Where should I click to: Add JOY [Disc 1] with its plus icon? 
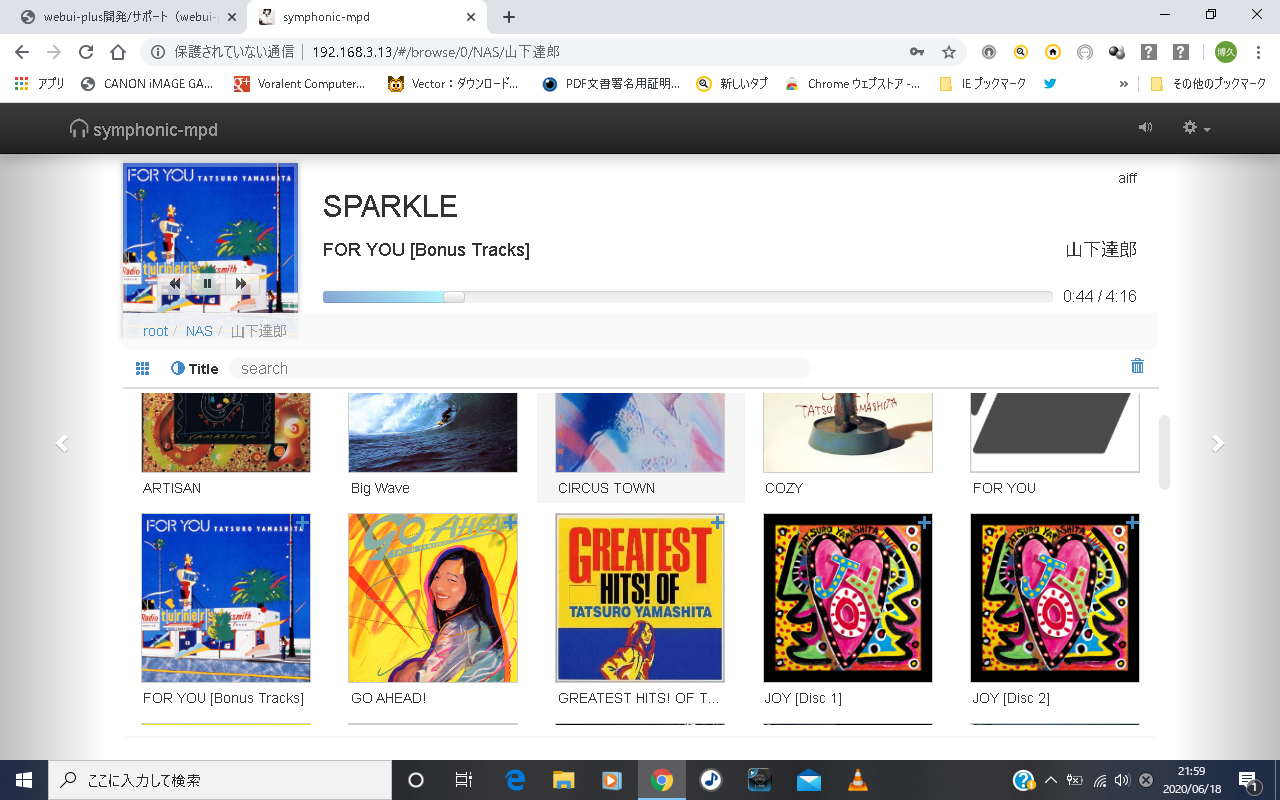pyautogui.click(x=925, y=522)
